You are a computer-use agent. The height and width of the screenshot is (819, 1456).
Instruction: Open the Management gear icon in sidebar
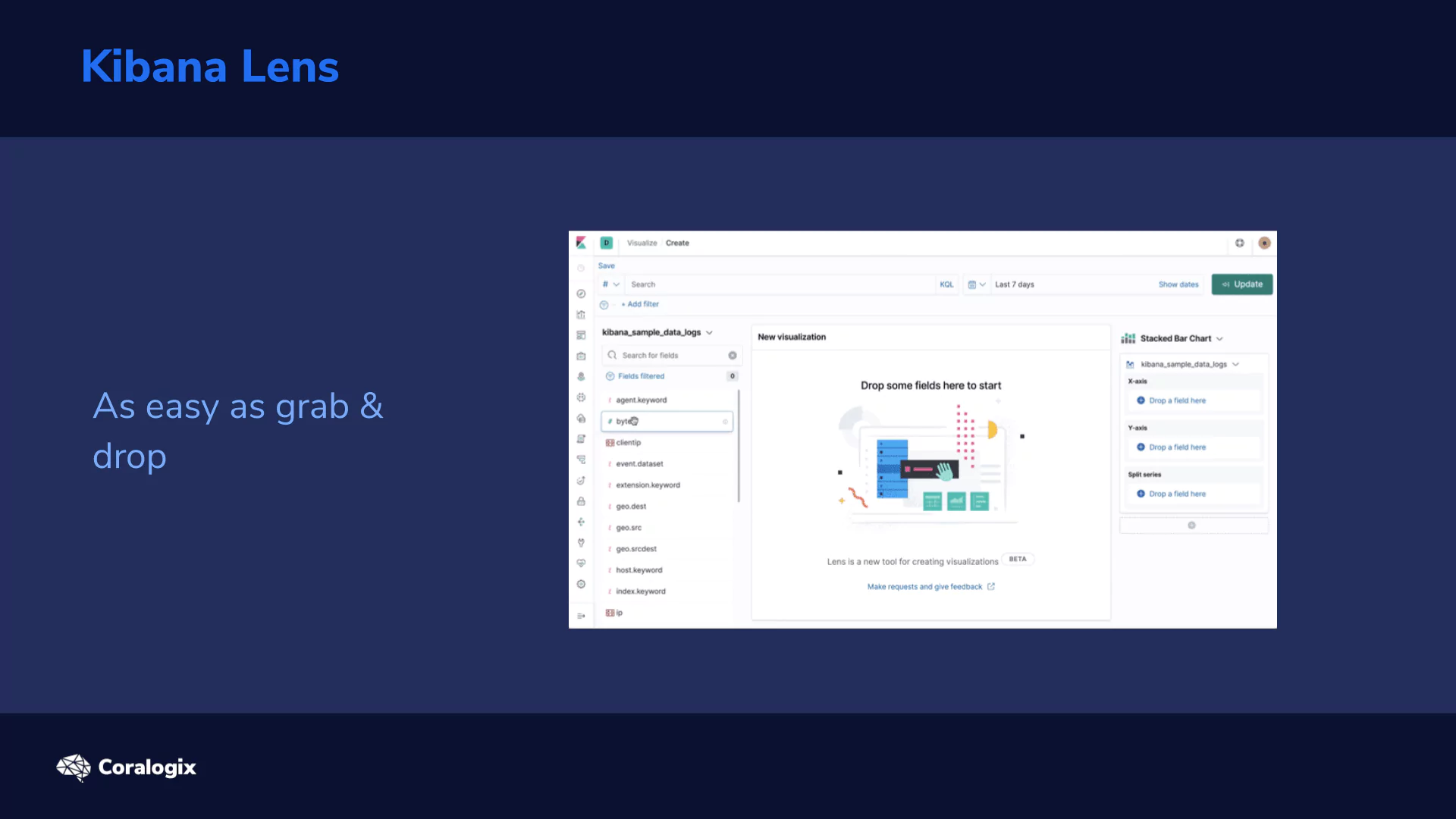coord(581,584)
